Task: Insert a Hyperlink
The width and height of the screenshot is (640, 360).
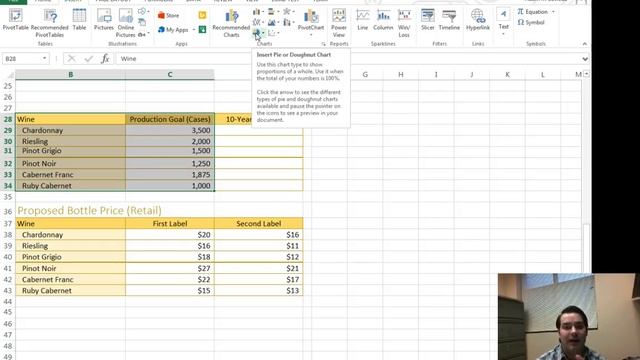Action: (x=478, y=20)
